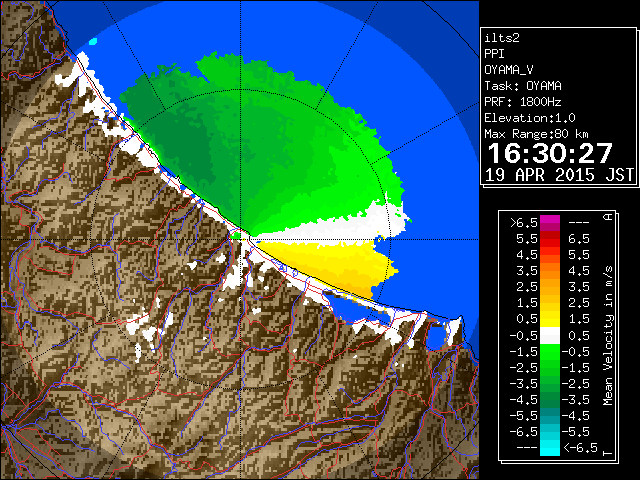
Task: Click the yellow legend band
Action: point(550,319)
